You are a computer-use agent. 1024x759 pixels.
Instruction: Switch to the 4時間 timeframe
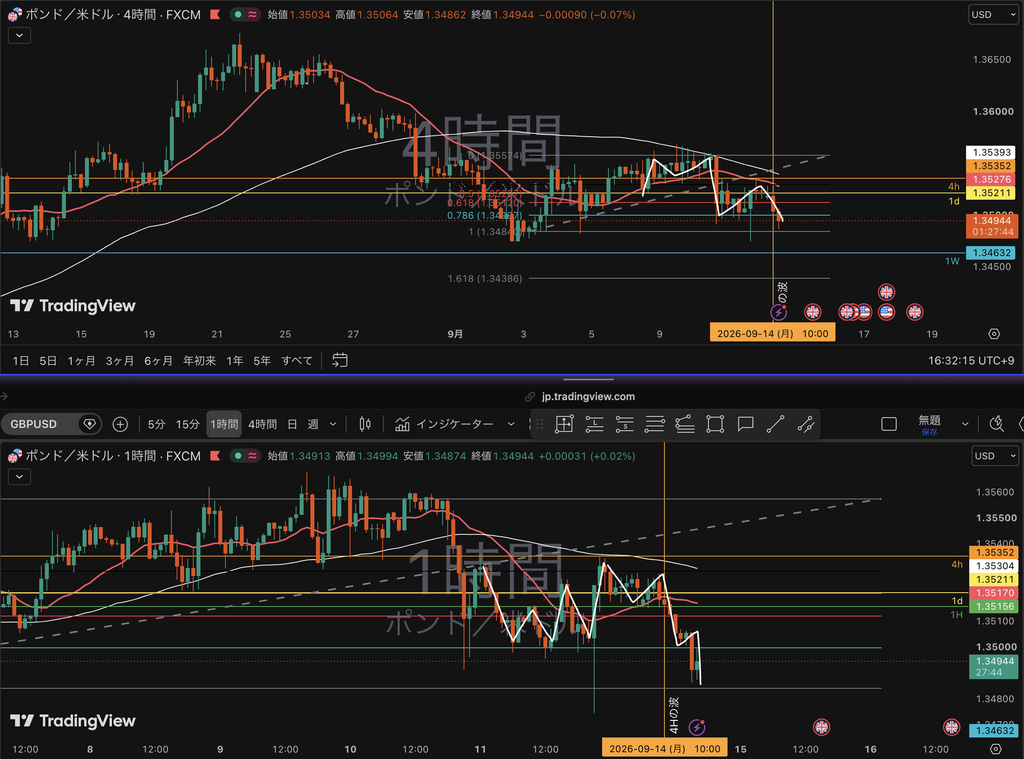(x=263, y=425)
